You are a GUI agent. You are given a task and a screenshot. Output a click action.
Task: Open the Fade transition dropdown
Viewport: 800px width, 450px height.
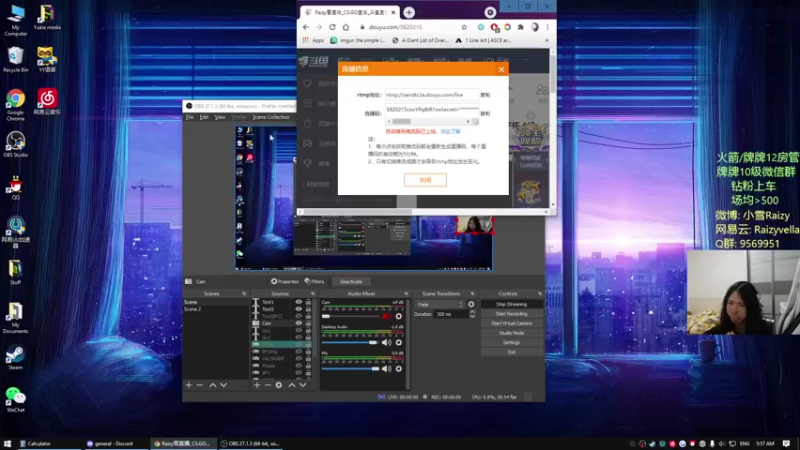coord(440,305)
